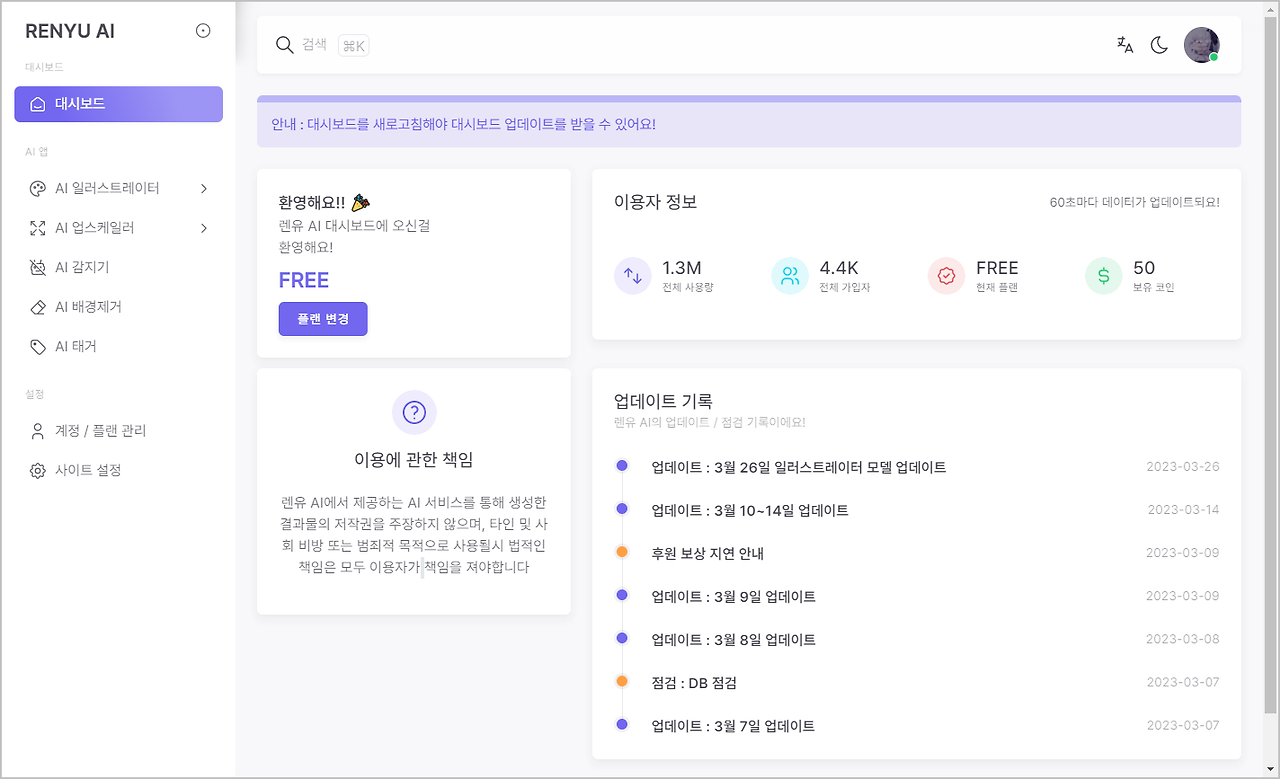Open the profile avatar menu
The image size is (1280, 779).
pos(1201,44)
